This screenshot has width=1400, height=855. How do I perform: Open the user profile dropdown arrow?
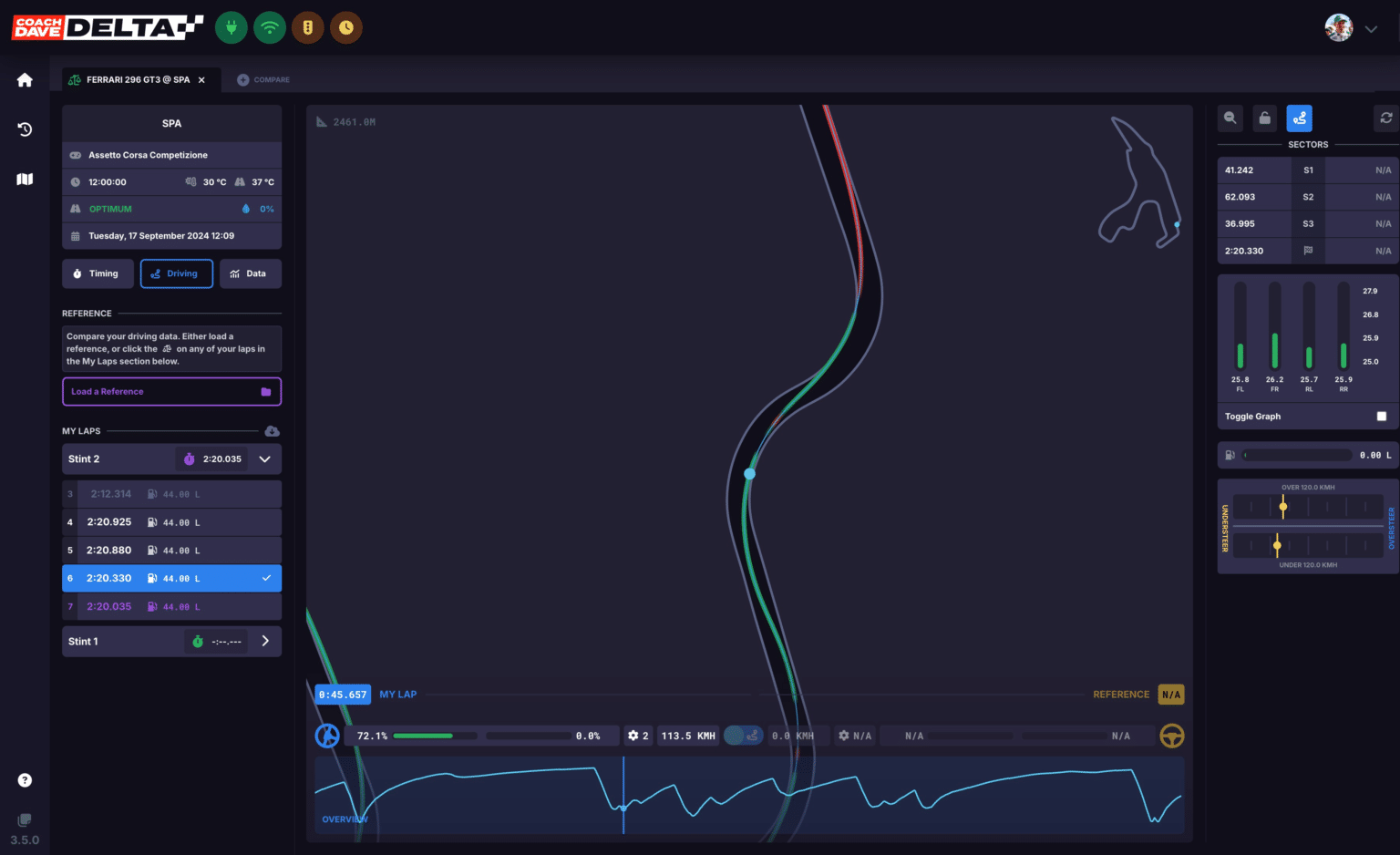1371,29
